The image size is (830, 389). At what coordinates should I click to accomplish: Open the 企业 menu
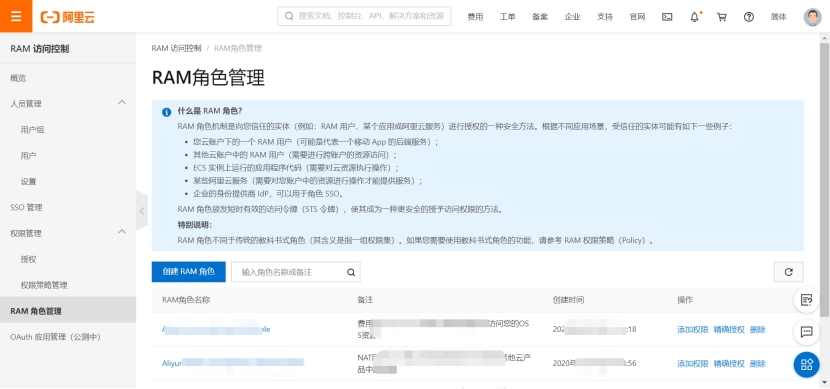coord(572,17)
